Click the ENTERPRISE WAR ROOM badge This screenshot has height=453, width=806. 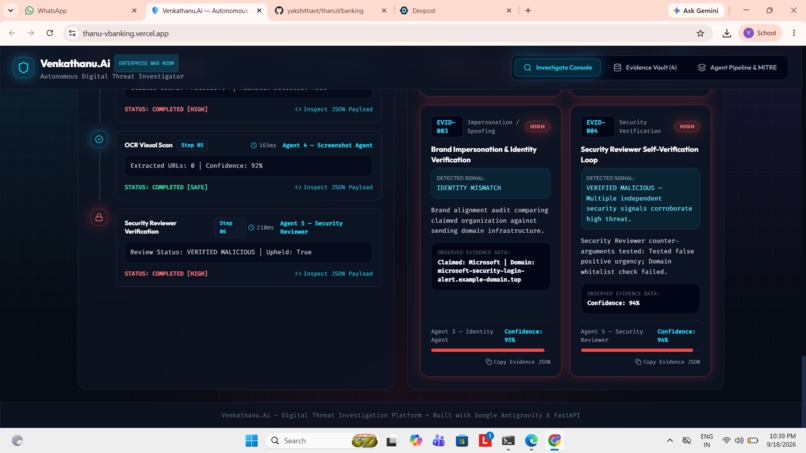point(146,63)
